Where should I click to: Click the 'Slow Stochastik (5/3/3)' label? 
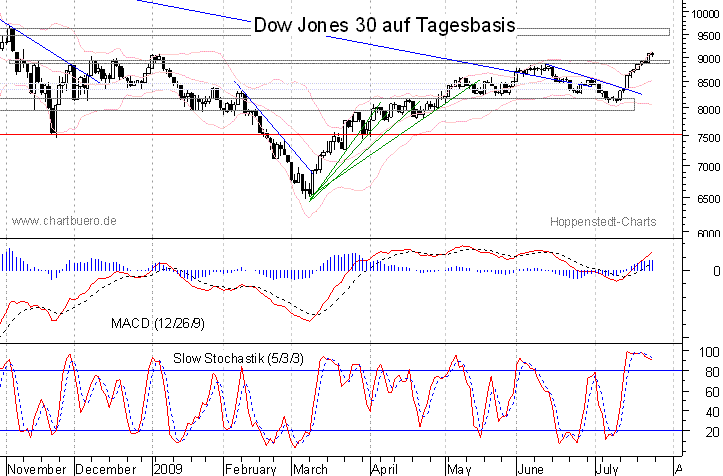[x=238, y=358]
